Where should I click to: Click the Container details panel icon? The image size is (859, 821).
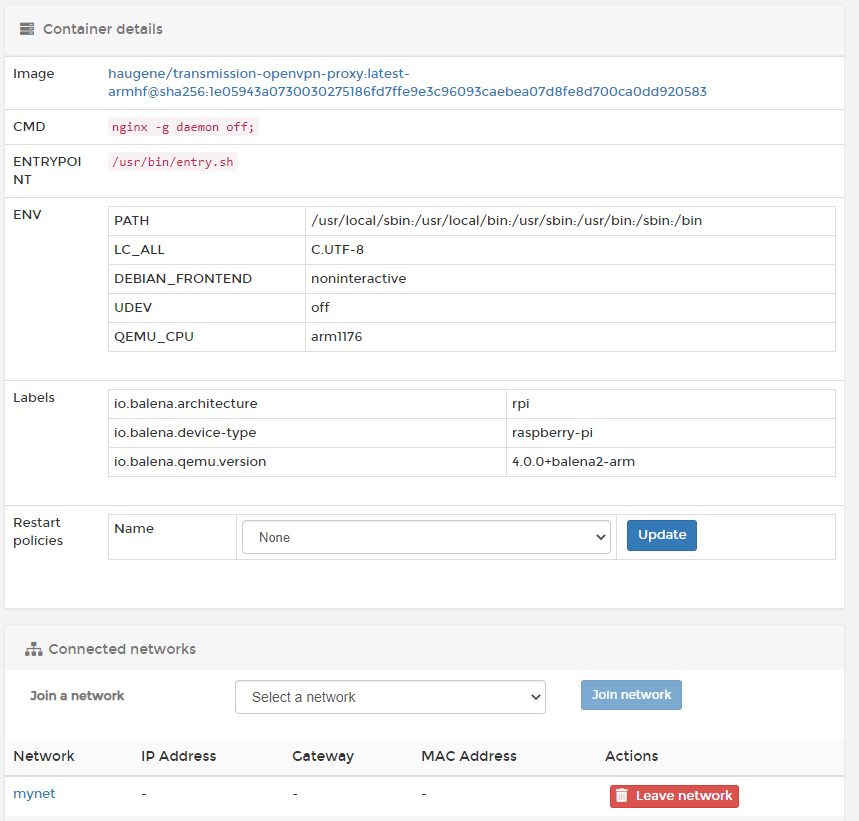(x=26, y=29)
